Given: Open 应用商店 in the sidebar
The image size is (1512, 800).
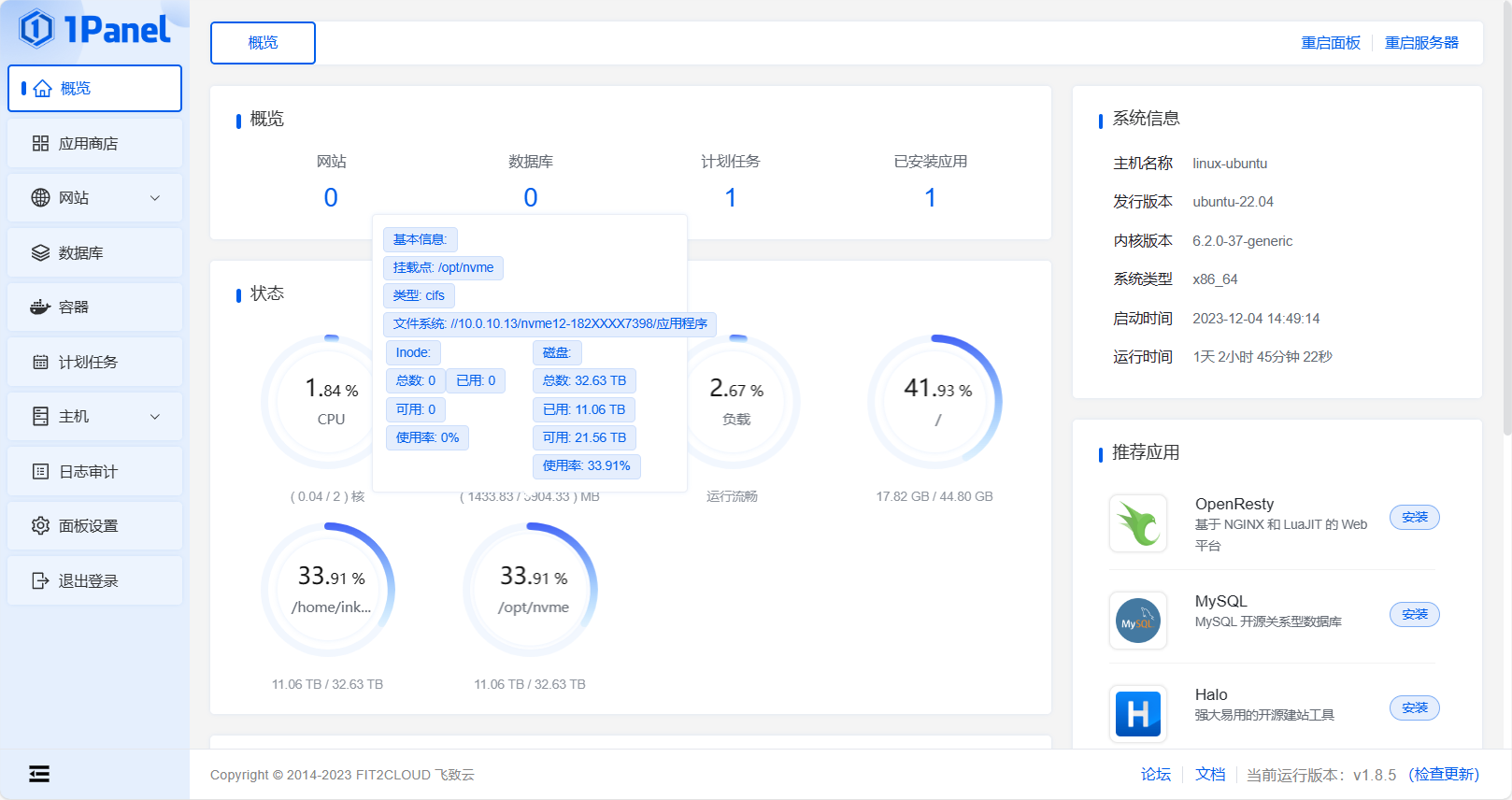Looking at the screenshot, I should click(94, 143).
